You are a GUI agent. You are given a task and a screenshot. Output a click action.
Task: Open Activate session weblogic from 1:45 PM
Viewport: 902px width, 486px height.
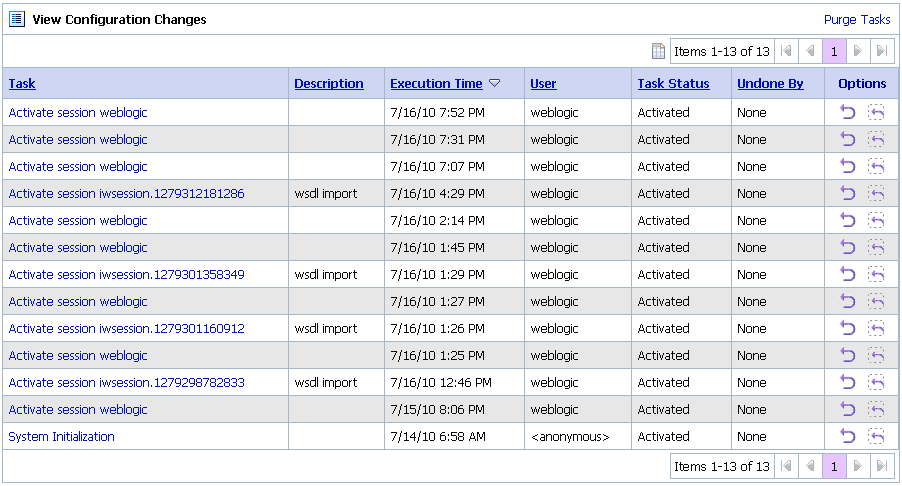[78, 248]
